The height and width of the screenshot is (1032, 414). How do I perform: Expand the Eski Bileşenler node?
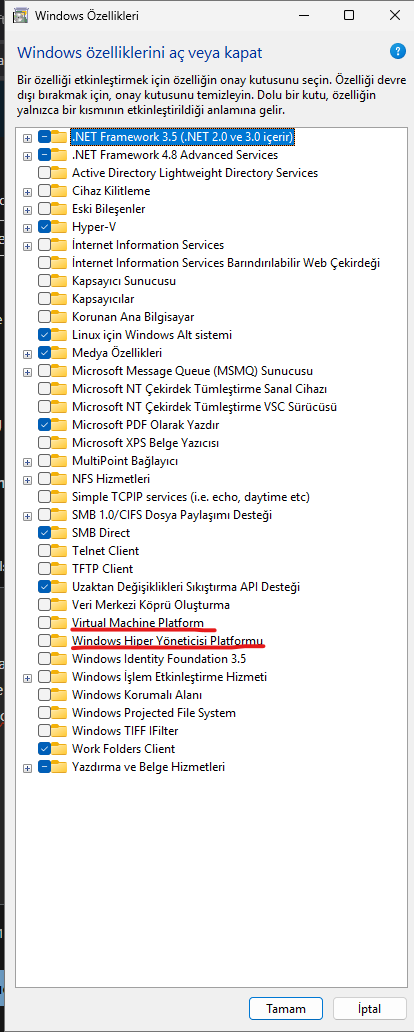(27, 209)
